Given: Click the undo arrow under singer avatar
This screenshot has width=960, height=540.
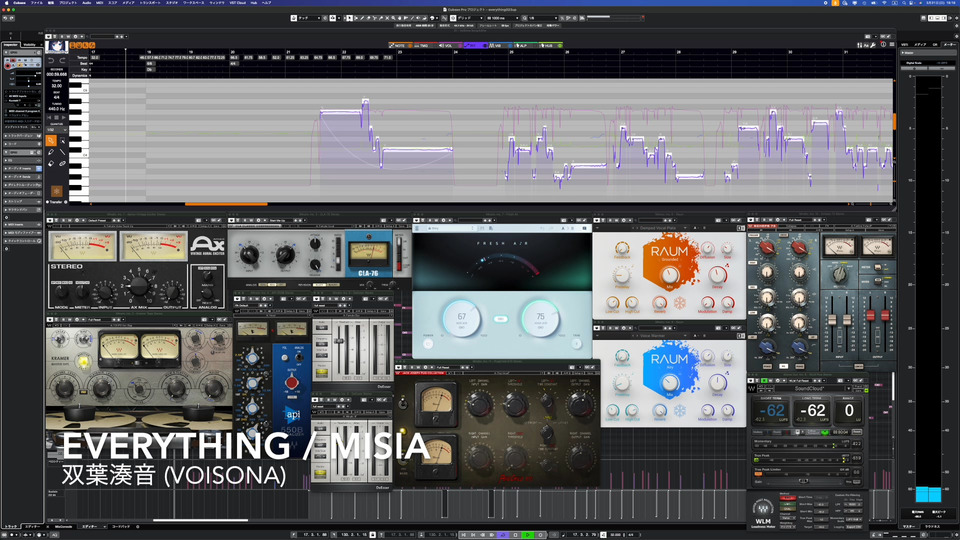Looking at the screenshot, I should click(x=51, y=61).
